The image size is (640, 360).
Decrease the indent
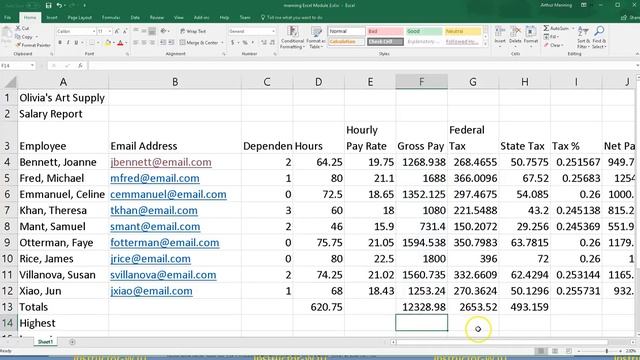click(163, 42)
